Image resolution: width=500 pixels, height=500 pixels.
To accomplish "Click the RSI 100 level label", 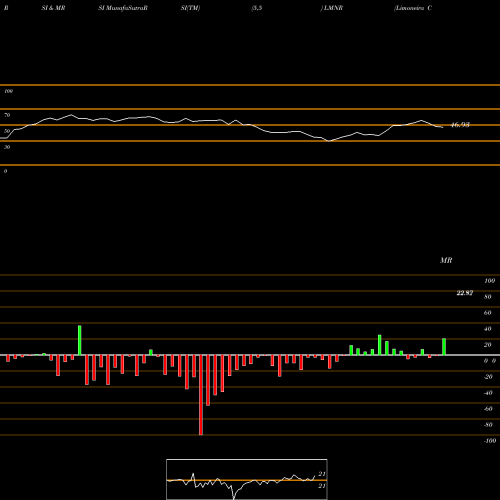I will [x=8, y=91].
